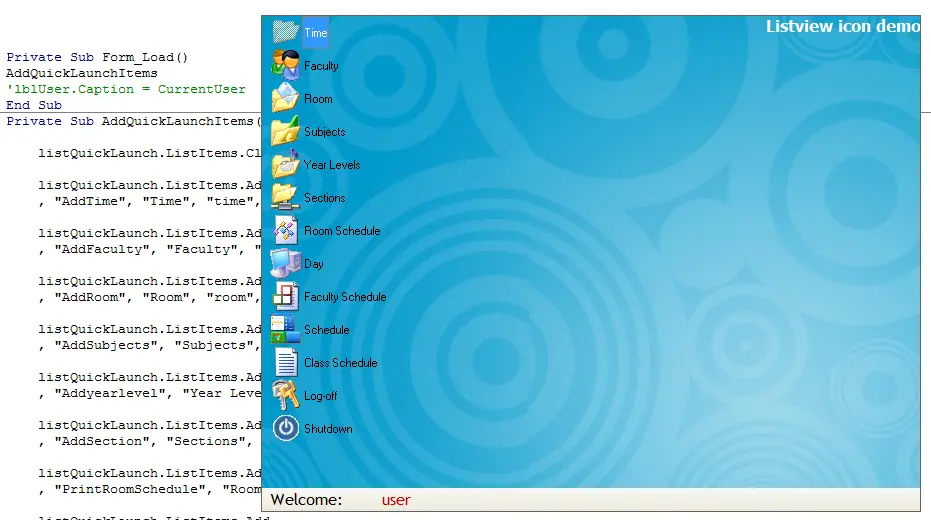Click the Welcome label in status bar
Image resolution: width=931 pixels, height=520 pixels.
306,500
